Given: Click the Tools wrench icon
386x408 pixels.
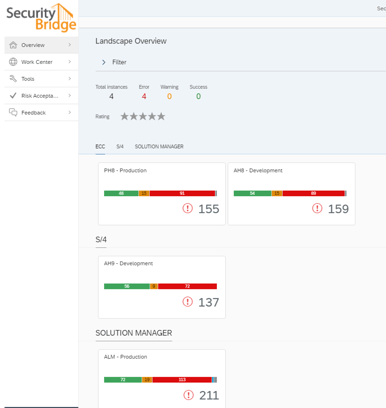Looking at the screenshot, I should [13, 79].
